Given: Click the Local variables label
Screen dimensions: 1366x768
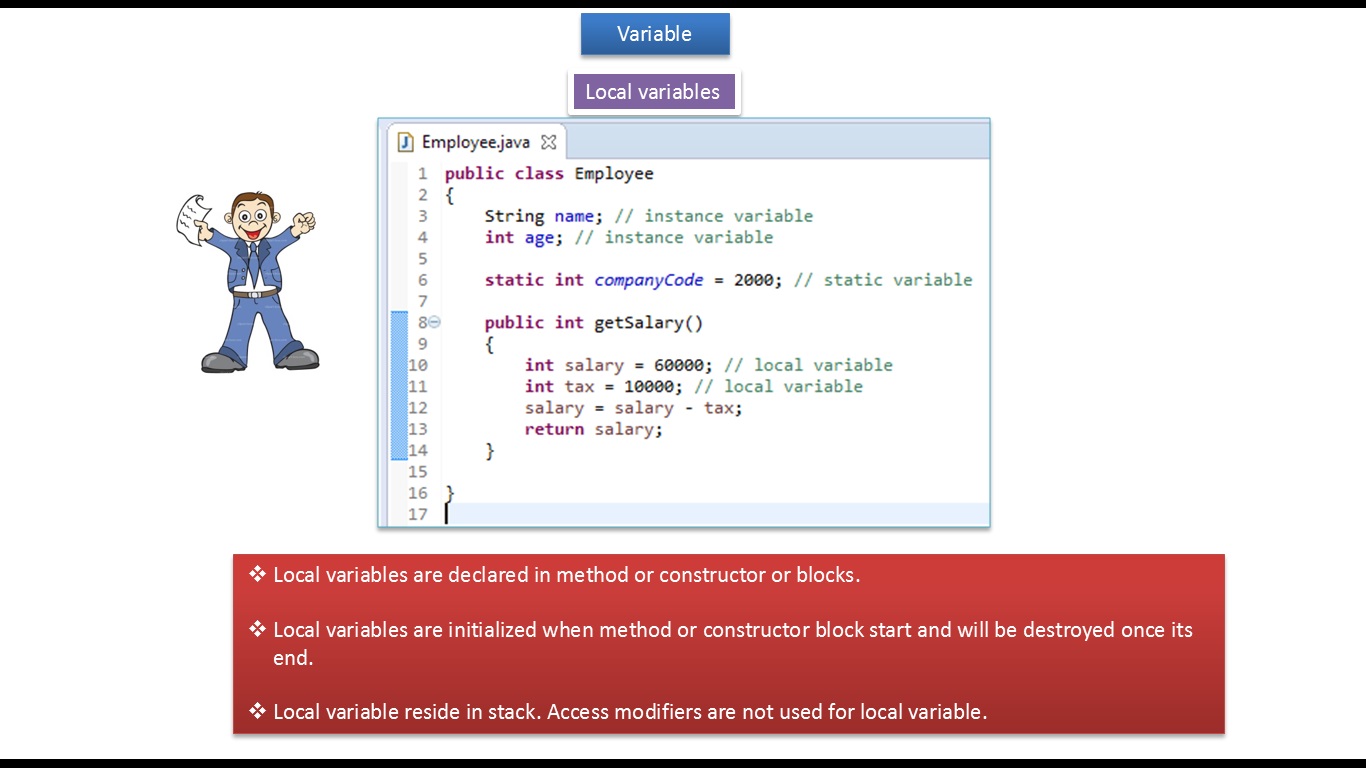Looking at the screenshot, I should click(653, 91).
